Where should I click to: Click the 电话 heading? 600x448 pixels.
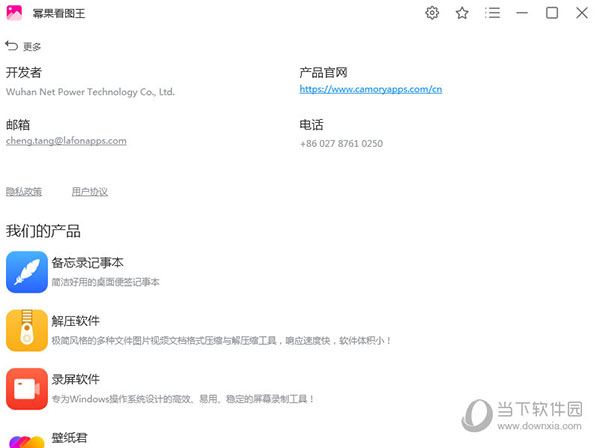[x=311, y=125]
